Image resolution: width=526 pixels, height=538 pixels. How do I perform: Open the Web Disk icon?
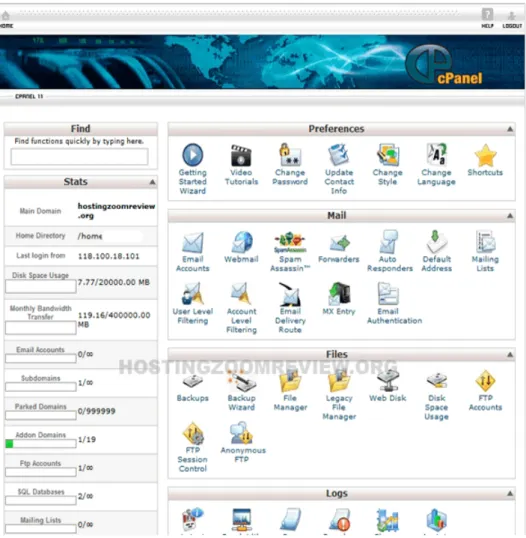click(388, 381)
